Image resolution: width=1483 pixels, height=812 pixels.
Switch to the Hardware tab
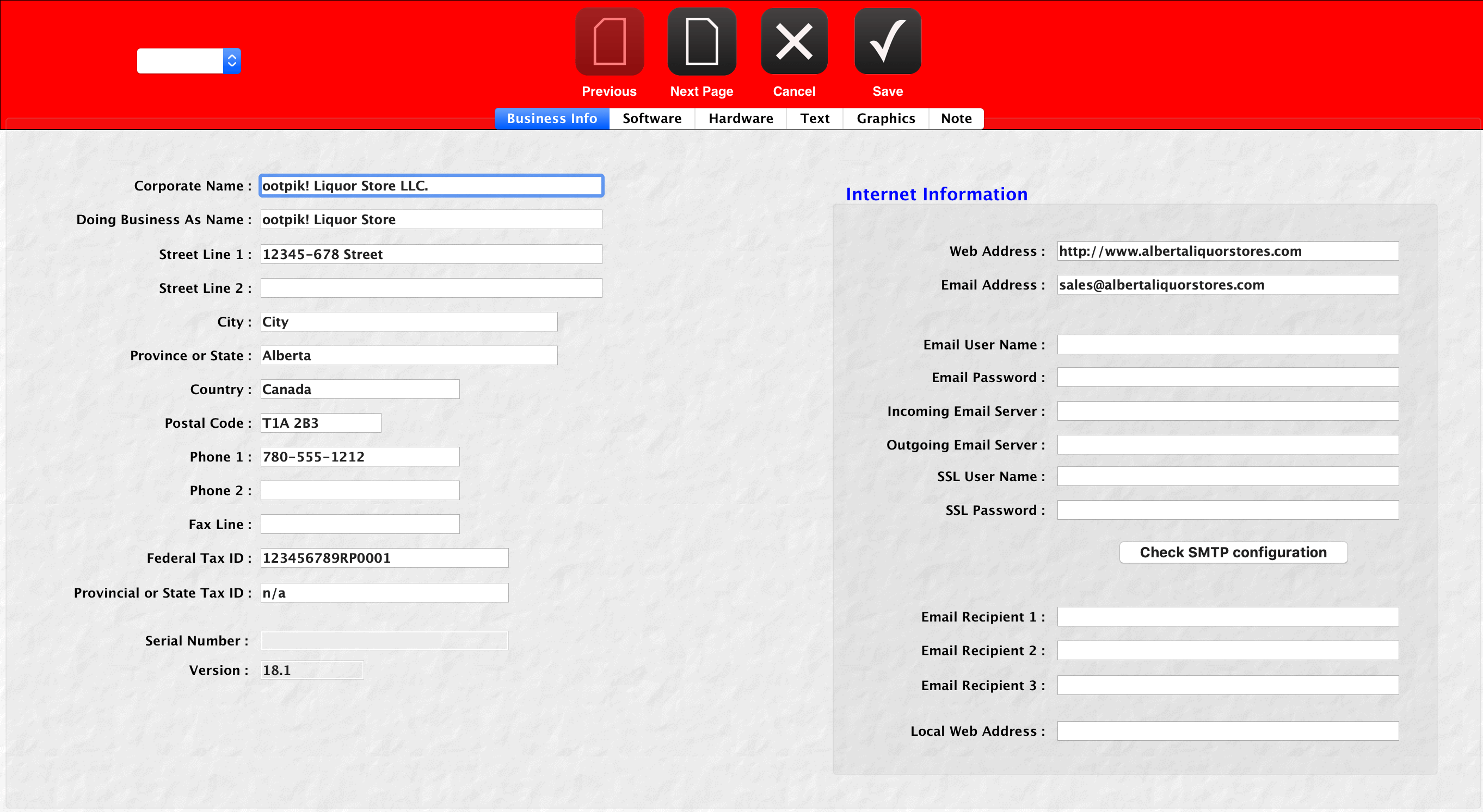[x=740, y=119]
